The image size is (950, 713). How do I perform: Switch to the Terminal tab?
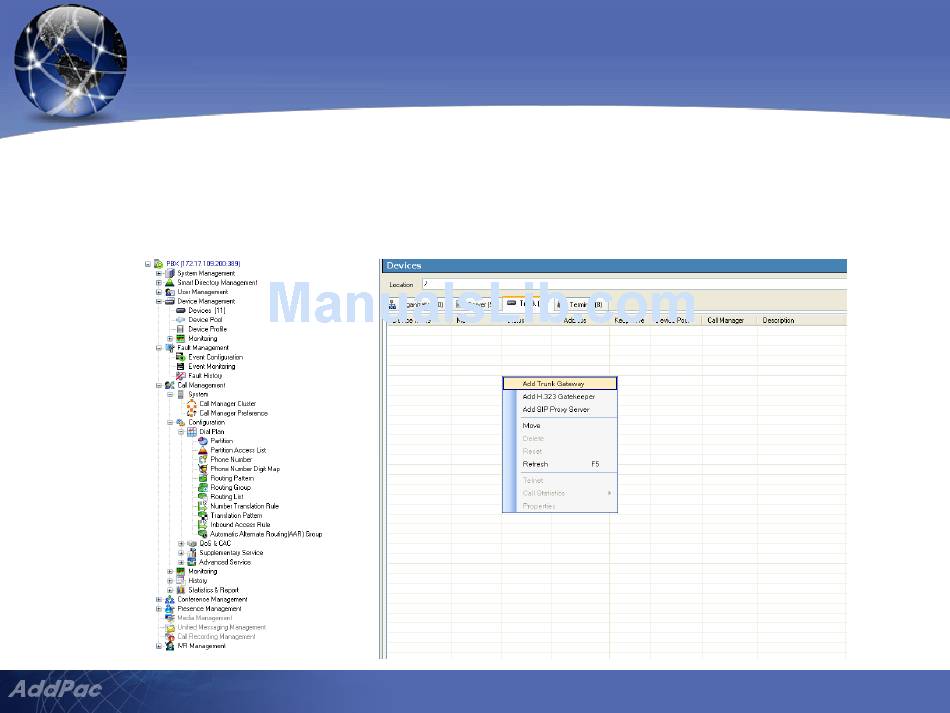580,304
